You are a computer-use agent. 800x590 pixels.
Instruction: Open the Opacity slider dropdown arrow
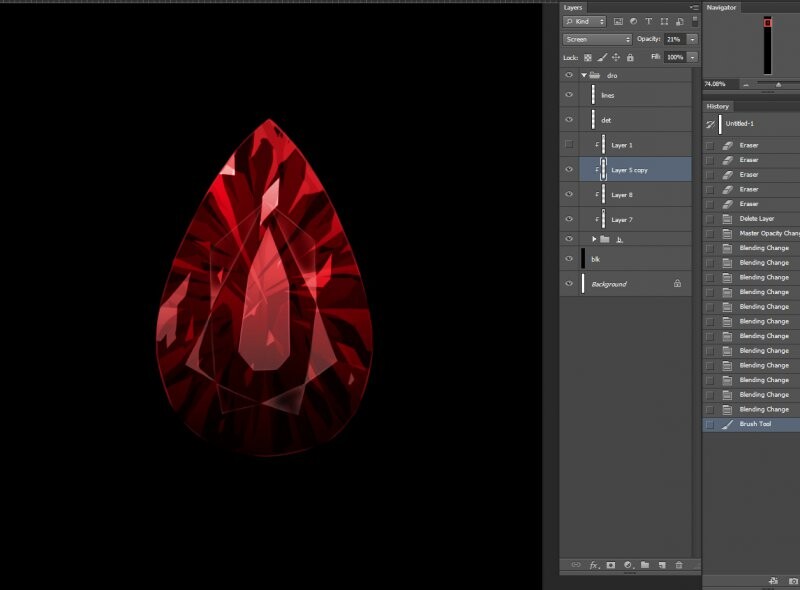point(692,39)
